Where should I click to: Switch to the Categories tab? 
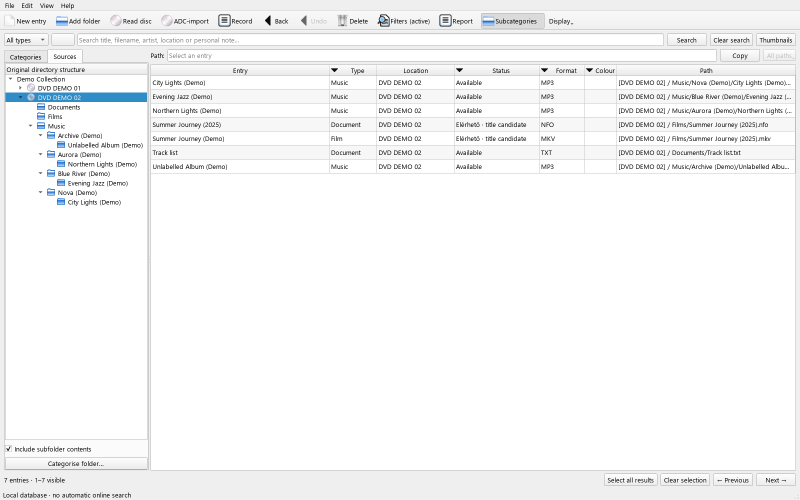26,57
